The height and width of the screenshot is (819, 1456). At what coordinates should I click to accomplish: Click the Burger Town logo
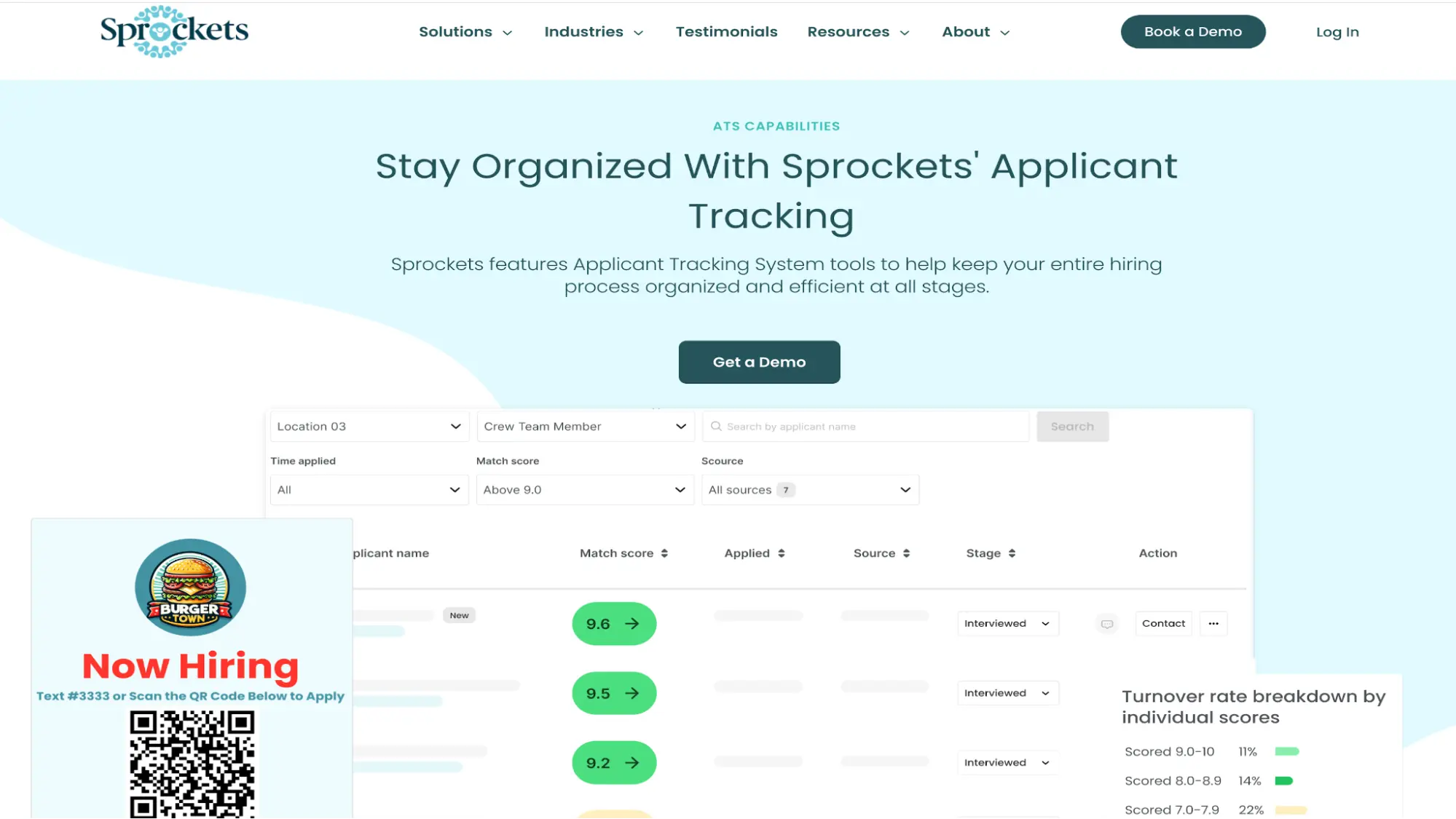click(x=190, y=587)
